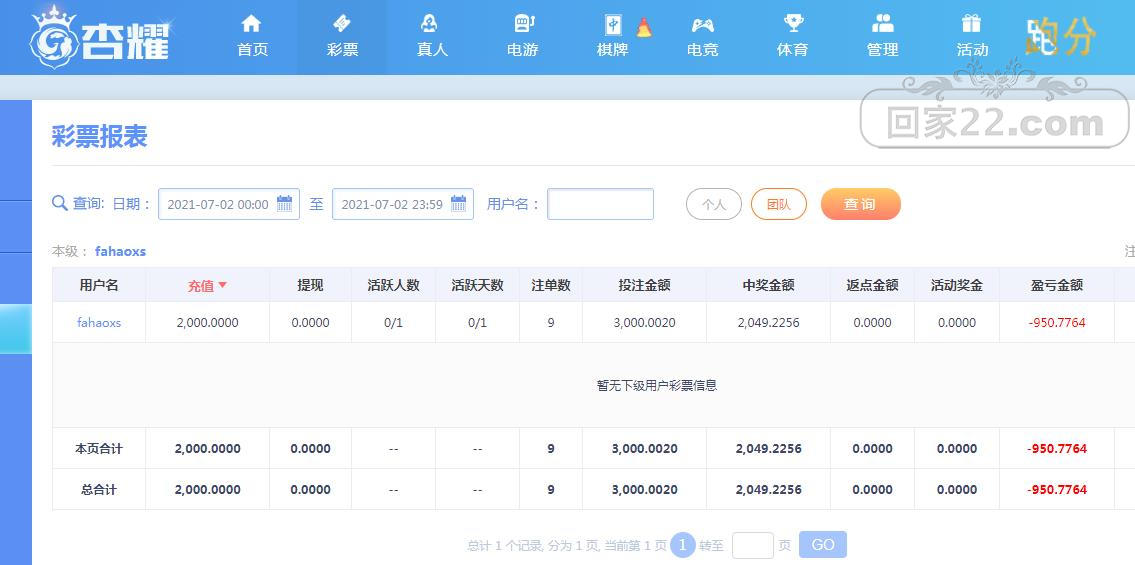Screen dimensions: 1135x565
Task: Click the GO page jump button
Action: [823, 545]
